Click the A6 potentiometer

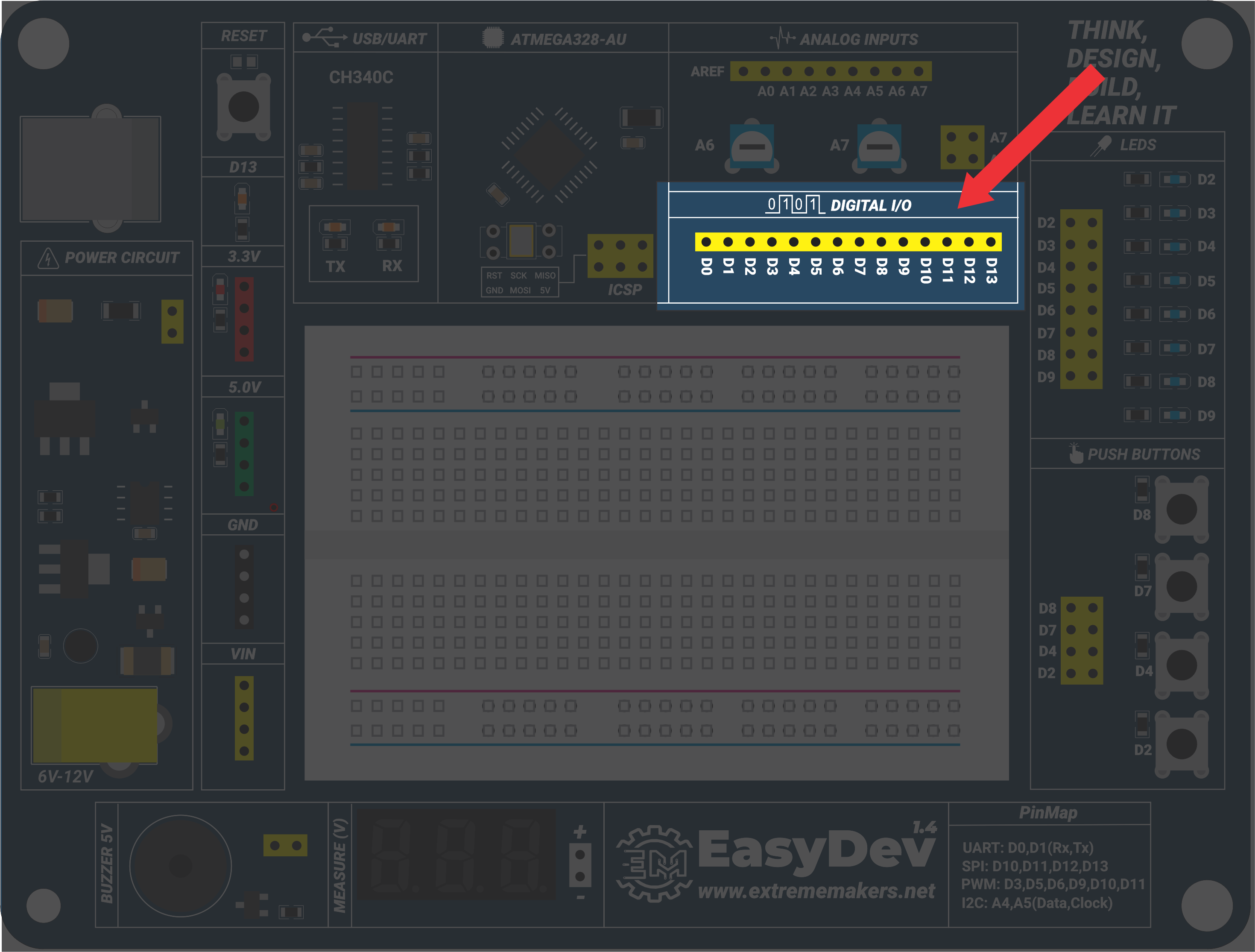(752, 146)
